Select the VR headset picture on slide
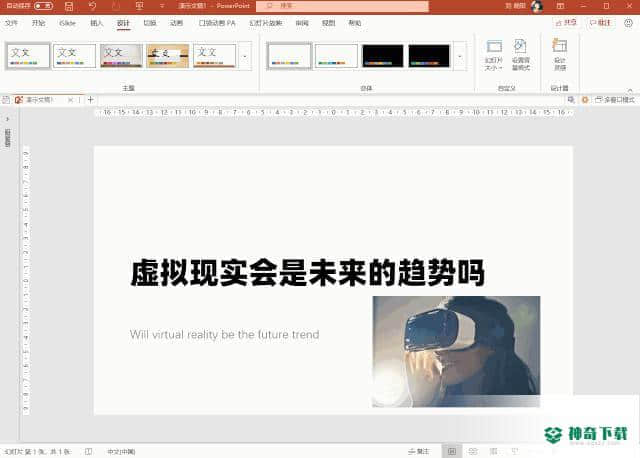The height and width of the screenshot is (458, 640). tap(456, 351)
